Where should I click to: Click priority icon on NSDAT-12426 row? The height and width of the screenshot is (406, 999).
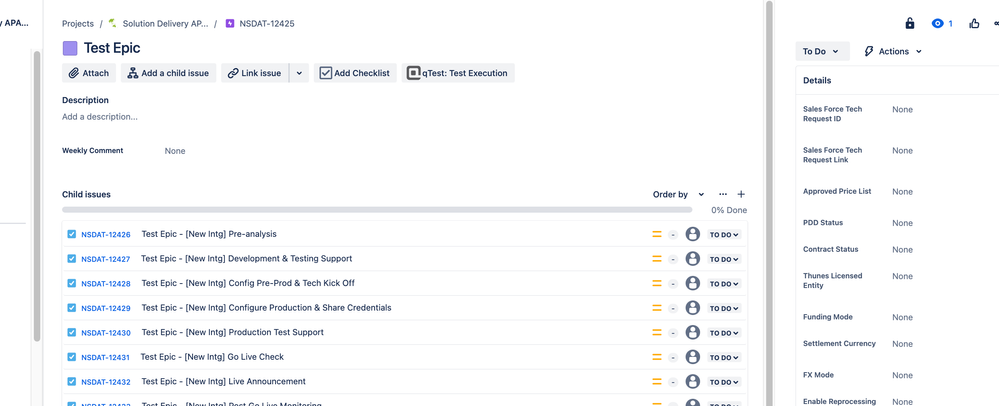click(x=657, y=235)
